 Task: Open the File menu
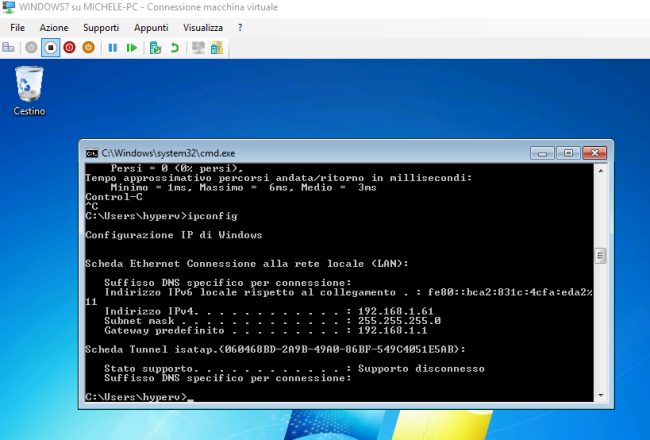pos(17,27)
